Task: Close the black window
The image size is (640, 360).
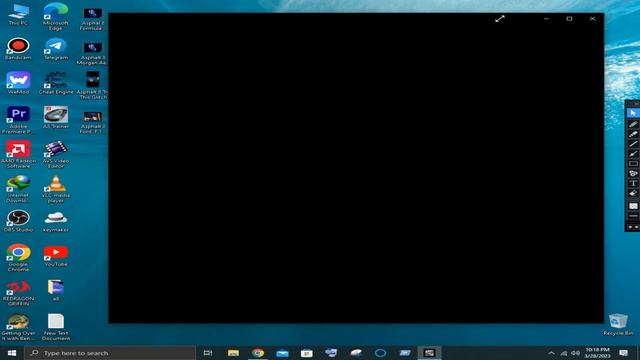Action: 592,19
